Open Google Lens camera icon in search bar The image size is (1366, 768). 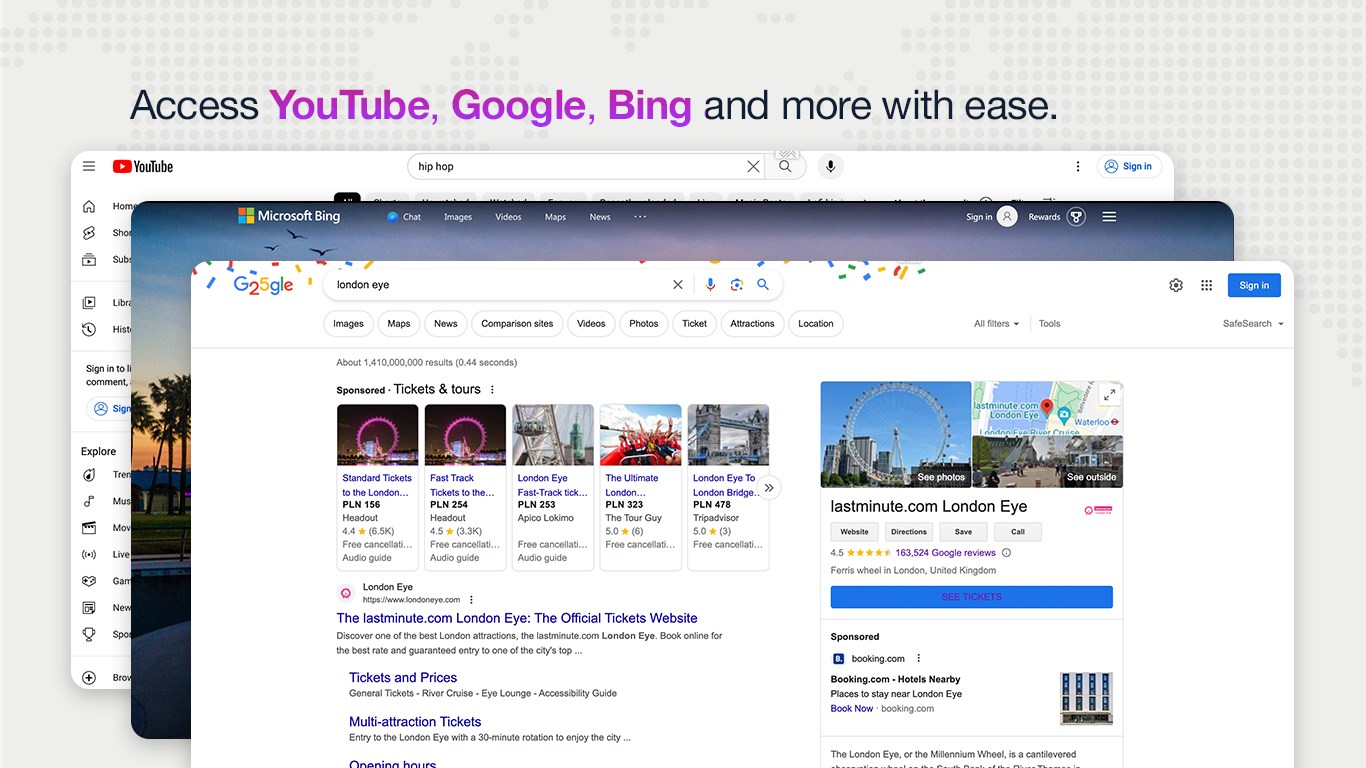click(737, 284)
